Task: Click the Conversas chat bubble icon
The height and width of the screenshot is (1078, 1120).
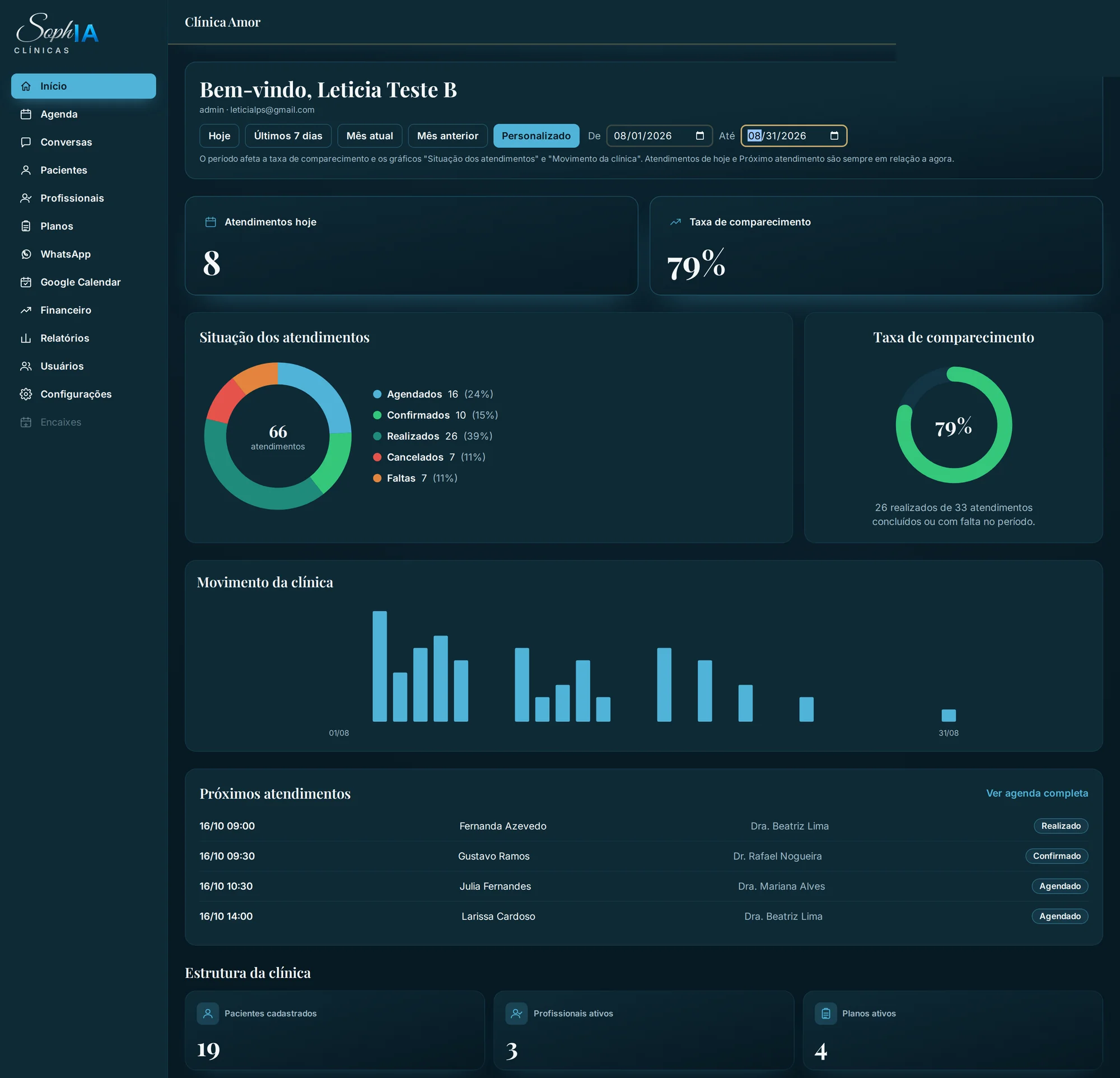Action: 26,142
